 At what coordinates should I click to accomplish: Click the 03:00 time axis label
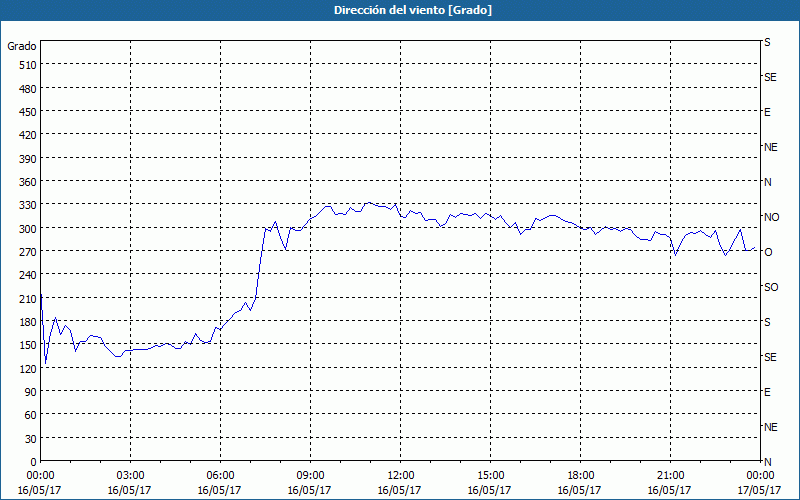[x=131, y=476]
